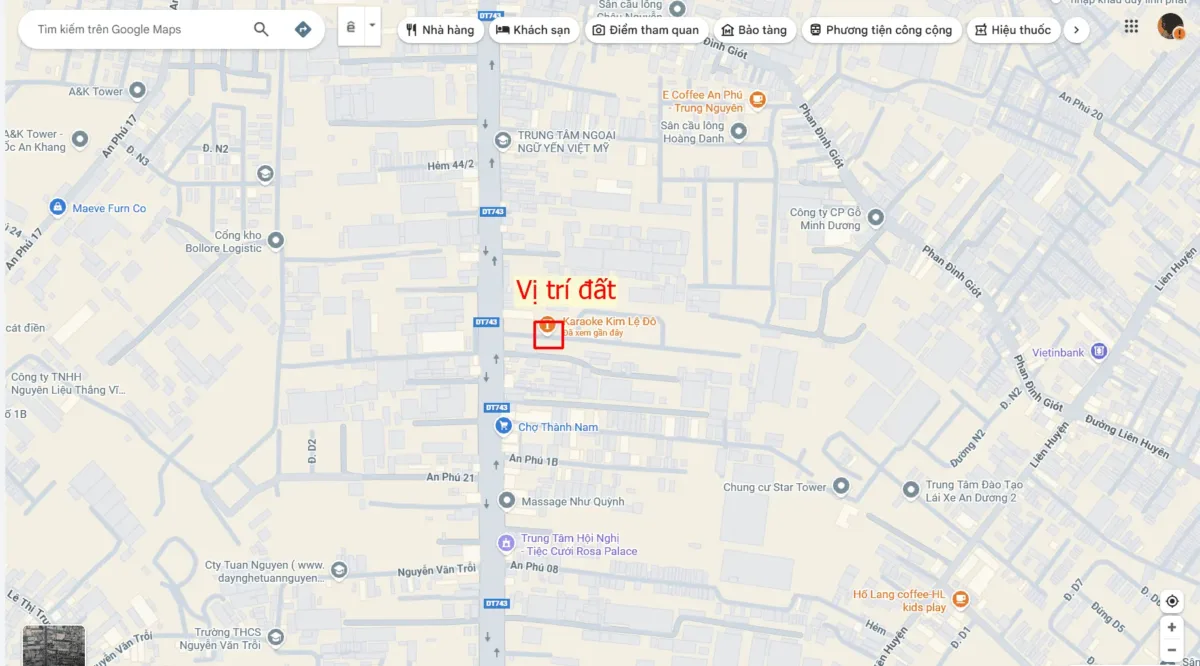Click the 'An Phú 20' street label
This screenshot has height=666, width=1200.
(1080, 107)
